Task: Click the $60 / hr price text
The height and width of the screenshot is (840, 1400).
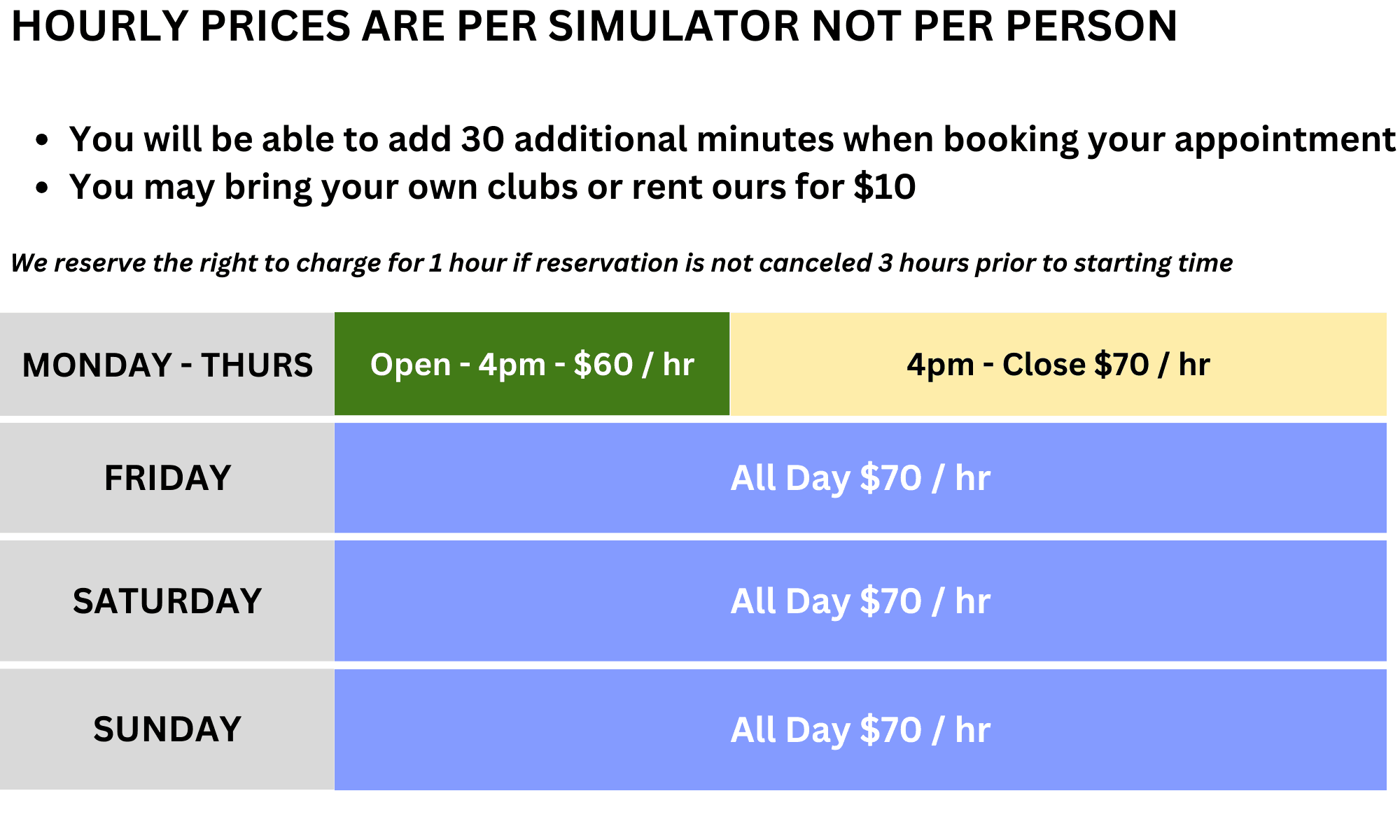Action: [x=633, y=364]
